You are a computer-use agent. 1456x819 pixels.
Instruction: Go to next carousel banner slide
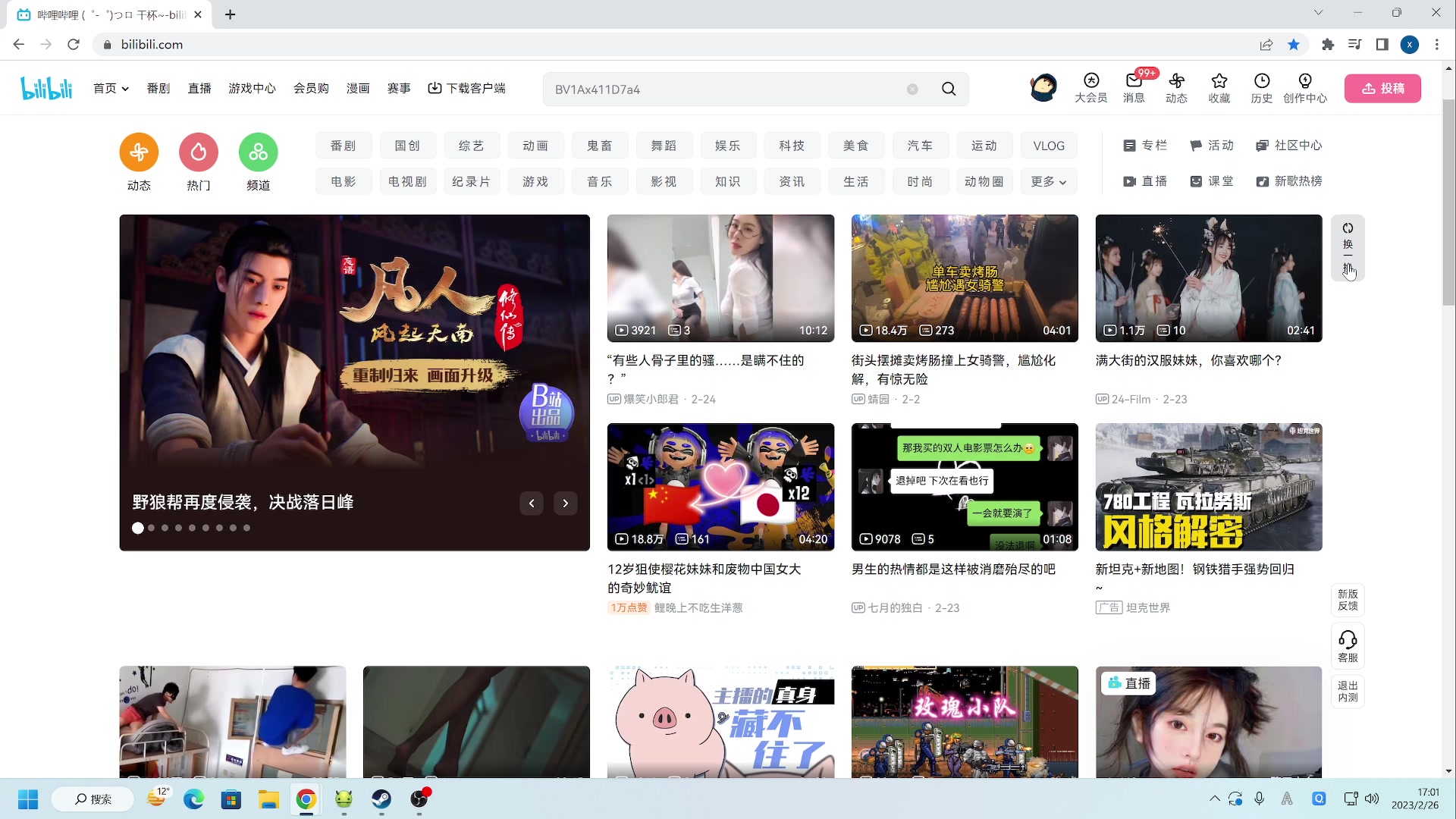565,503
